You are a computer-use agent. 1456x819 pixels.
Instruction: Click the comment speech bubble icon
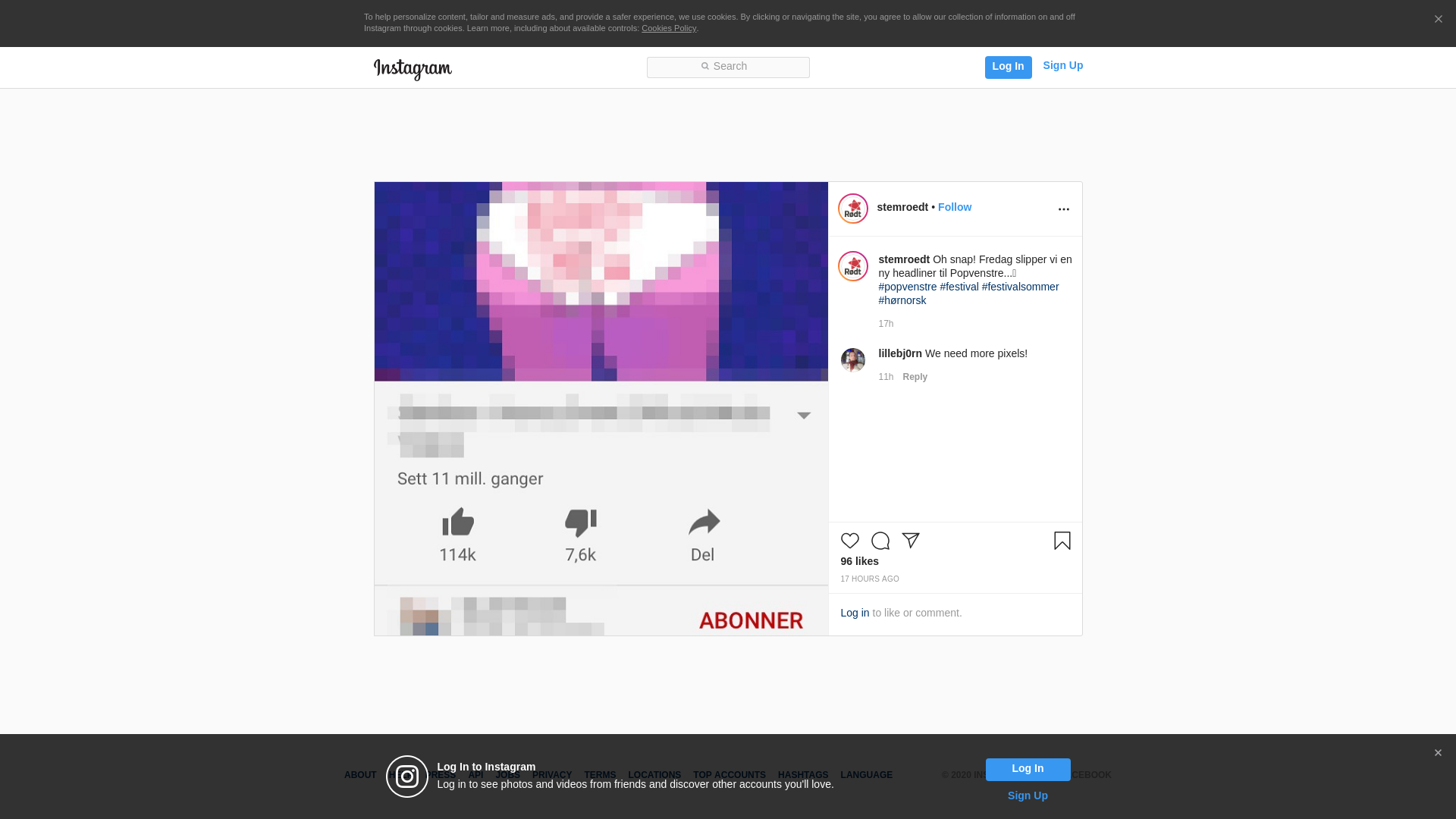click(x=880, y=541)
